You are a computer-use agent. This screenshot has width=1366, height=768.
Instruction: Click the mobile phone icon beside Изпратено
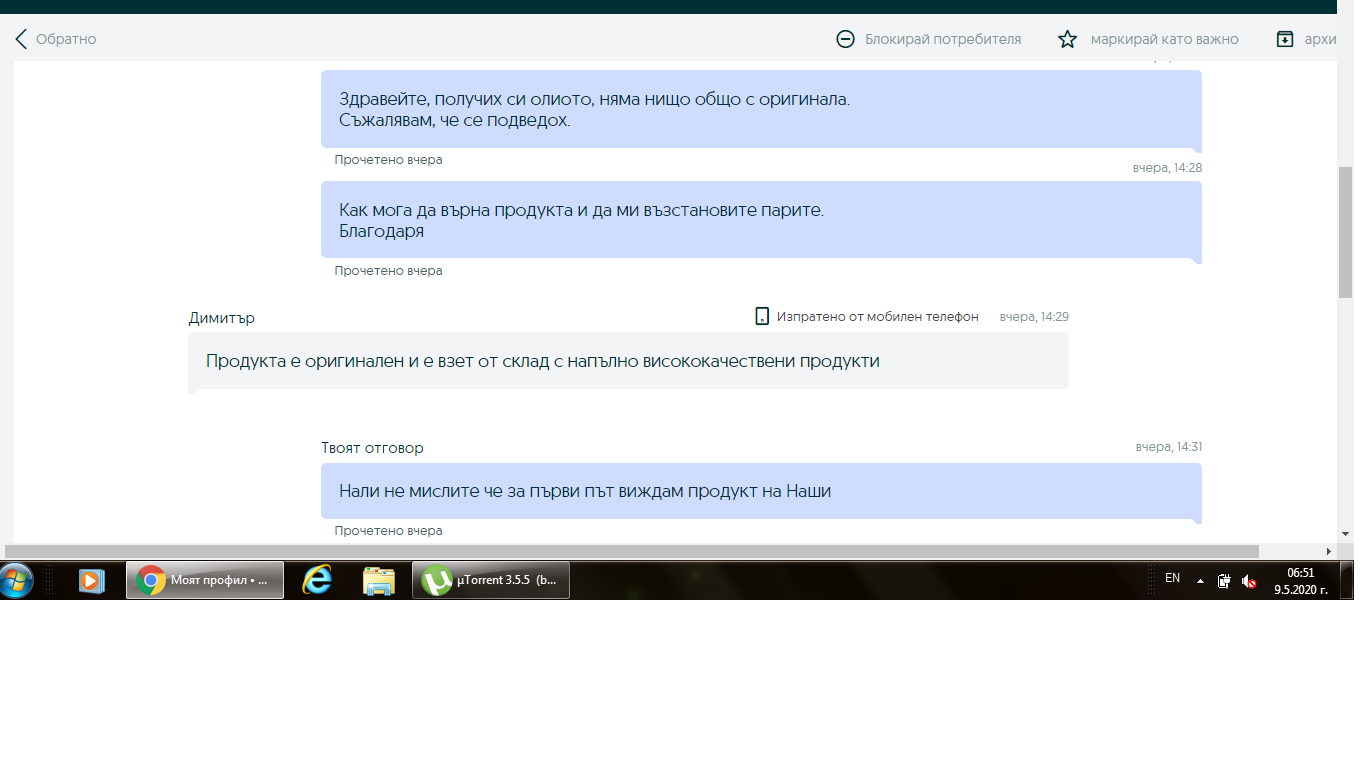pos(762,317)
